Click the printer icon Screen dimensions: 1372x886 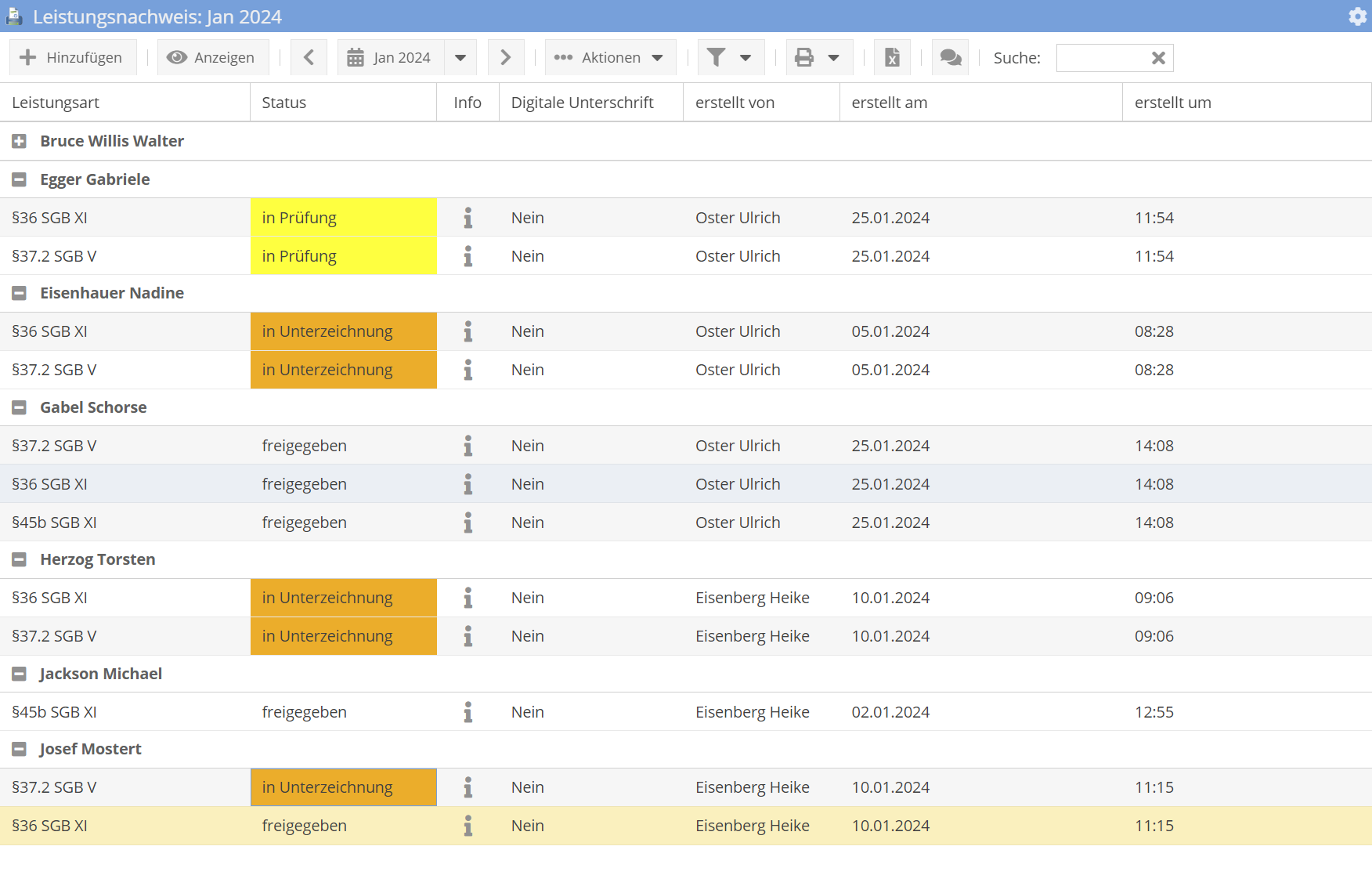click(x=804, y=57)
